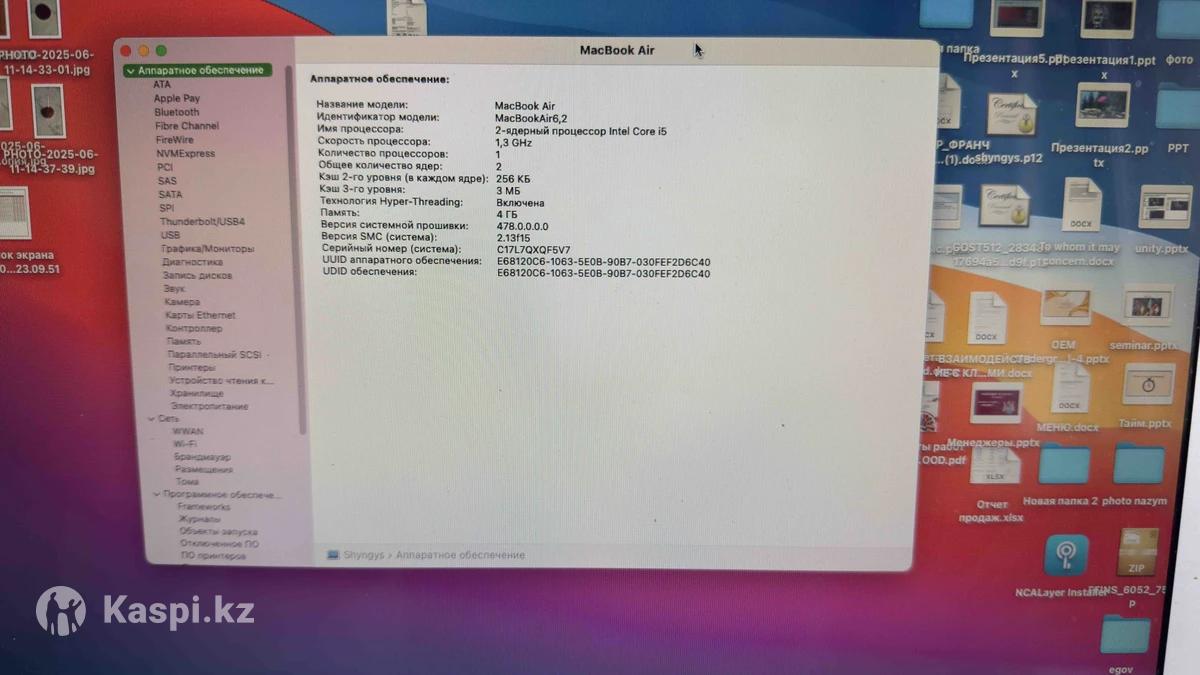The image size is (1200, 675).
Task: Select the Тайм.pptx presentation file
Action: 1147,384
